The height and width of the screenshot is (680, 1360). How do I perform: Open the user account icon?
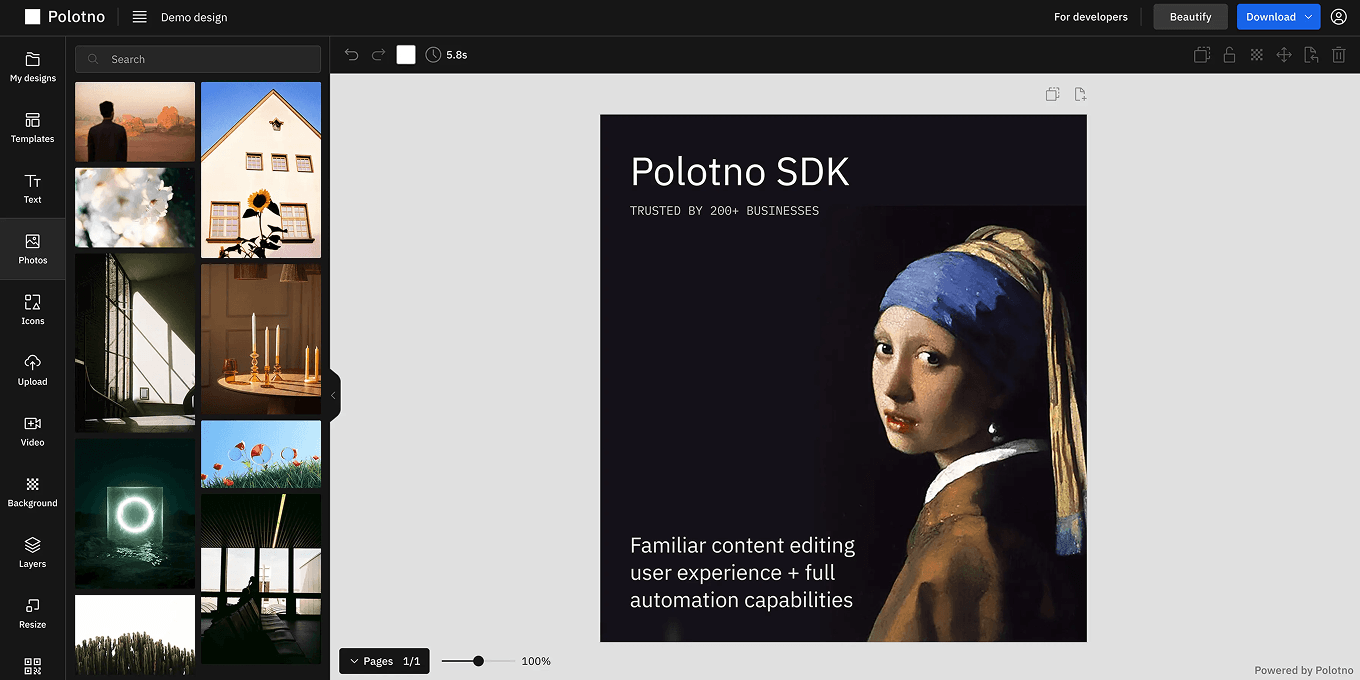pos(1339,17)
